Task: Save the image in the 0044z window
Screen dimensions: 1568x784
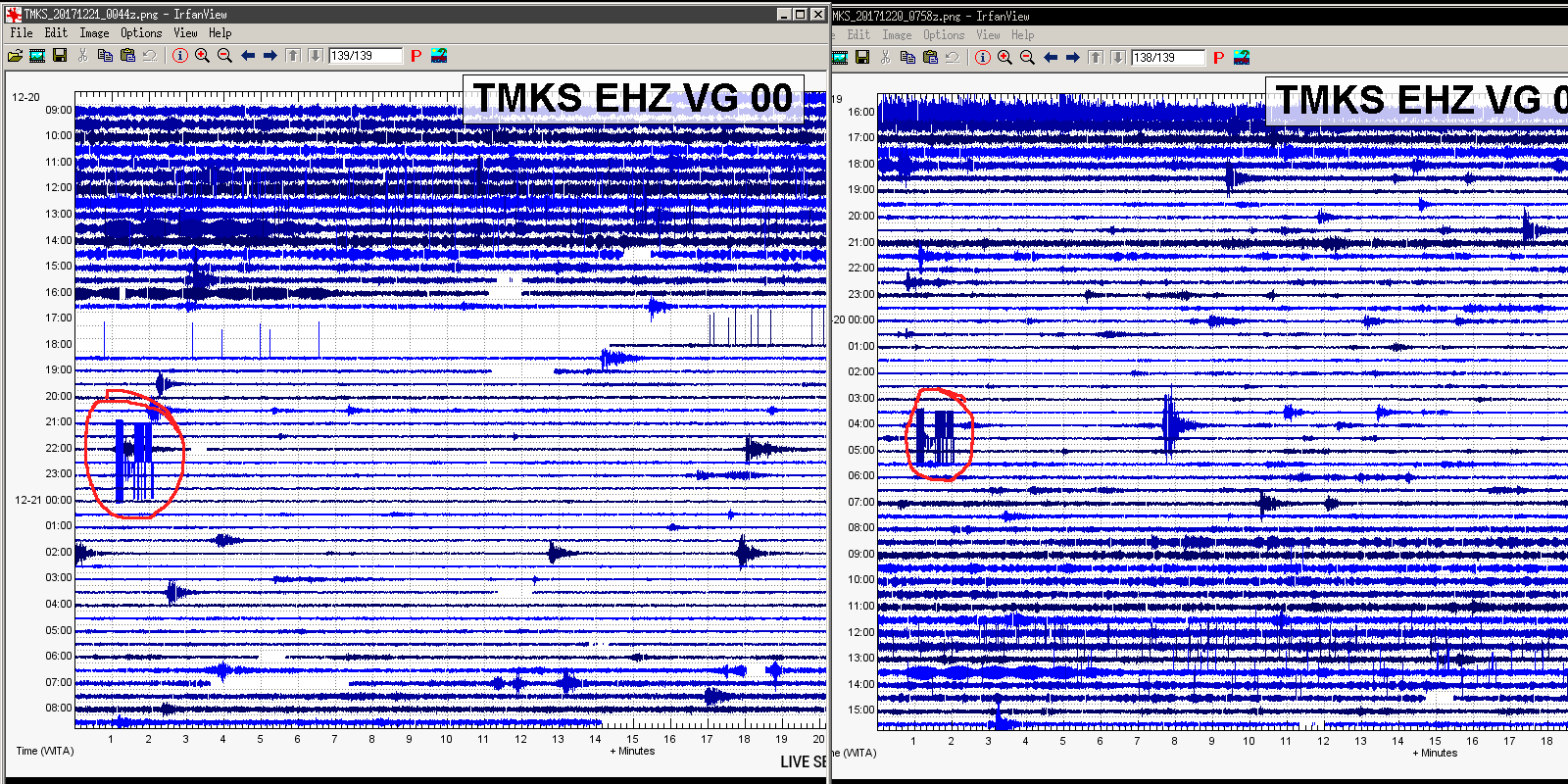Action: (x=60, y=56)
